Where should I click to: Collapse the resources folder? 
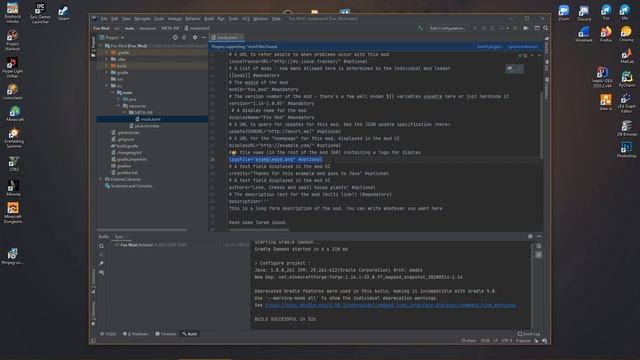[119, 106]
